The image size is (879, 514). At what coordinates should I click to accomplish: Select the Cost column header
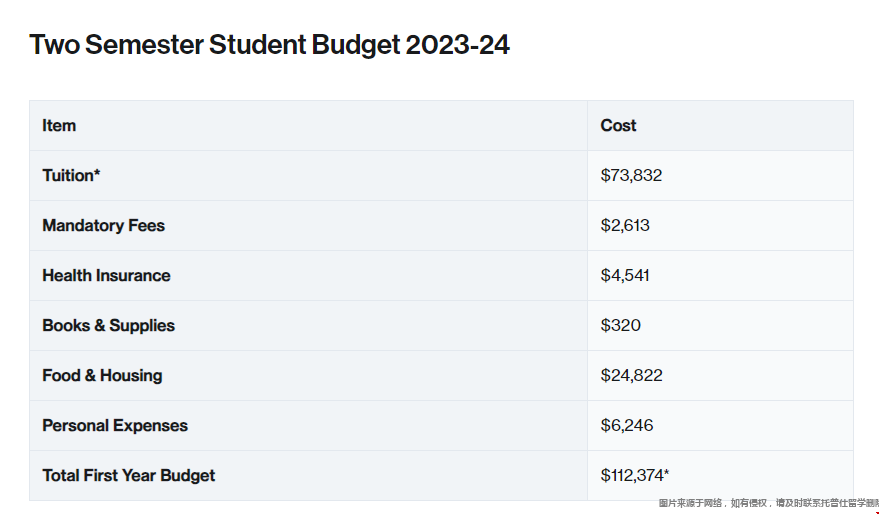coord(618,126)
